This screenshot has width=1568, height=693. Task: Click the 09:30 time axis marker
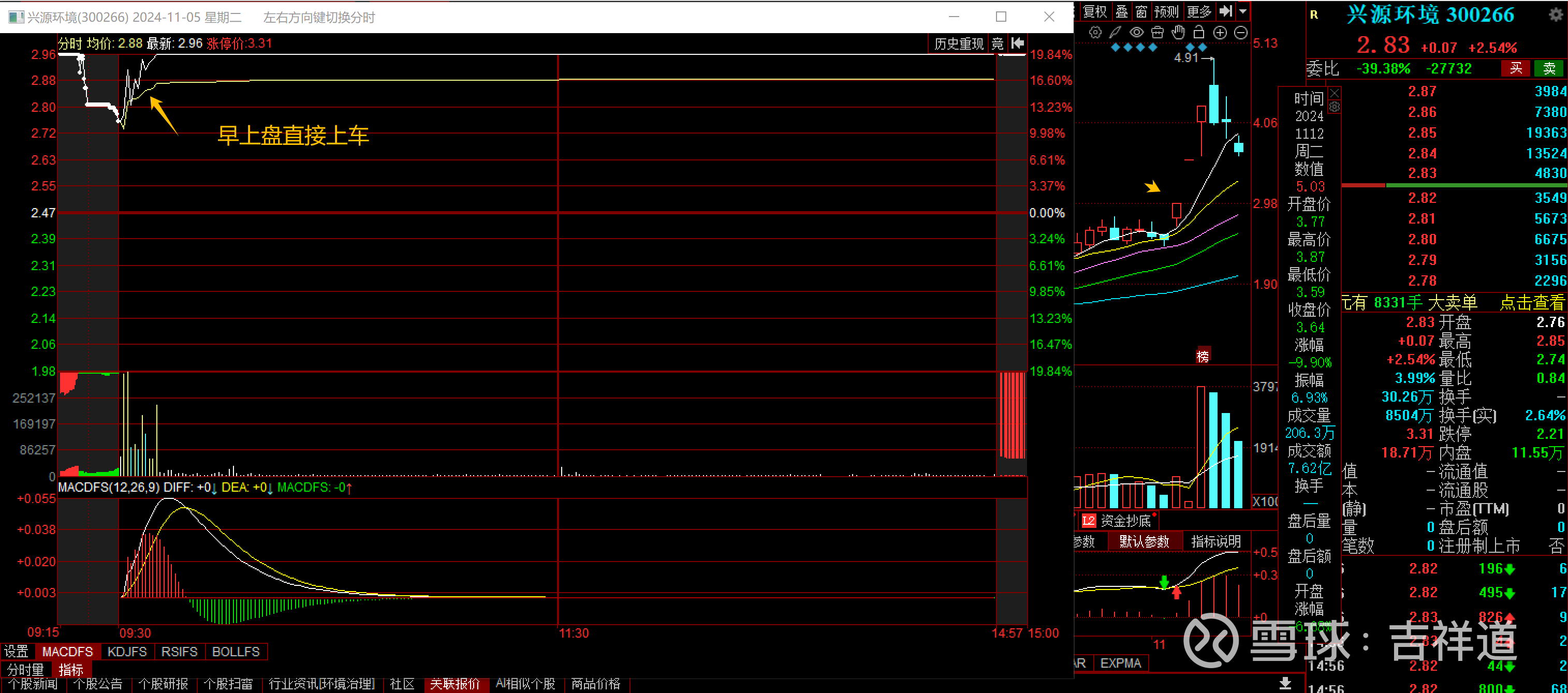coord(135,633)
